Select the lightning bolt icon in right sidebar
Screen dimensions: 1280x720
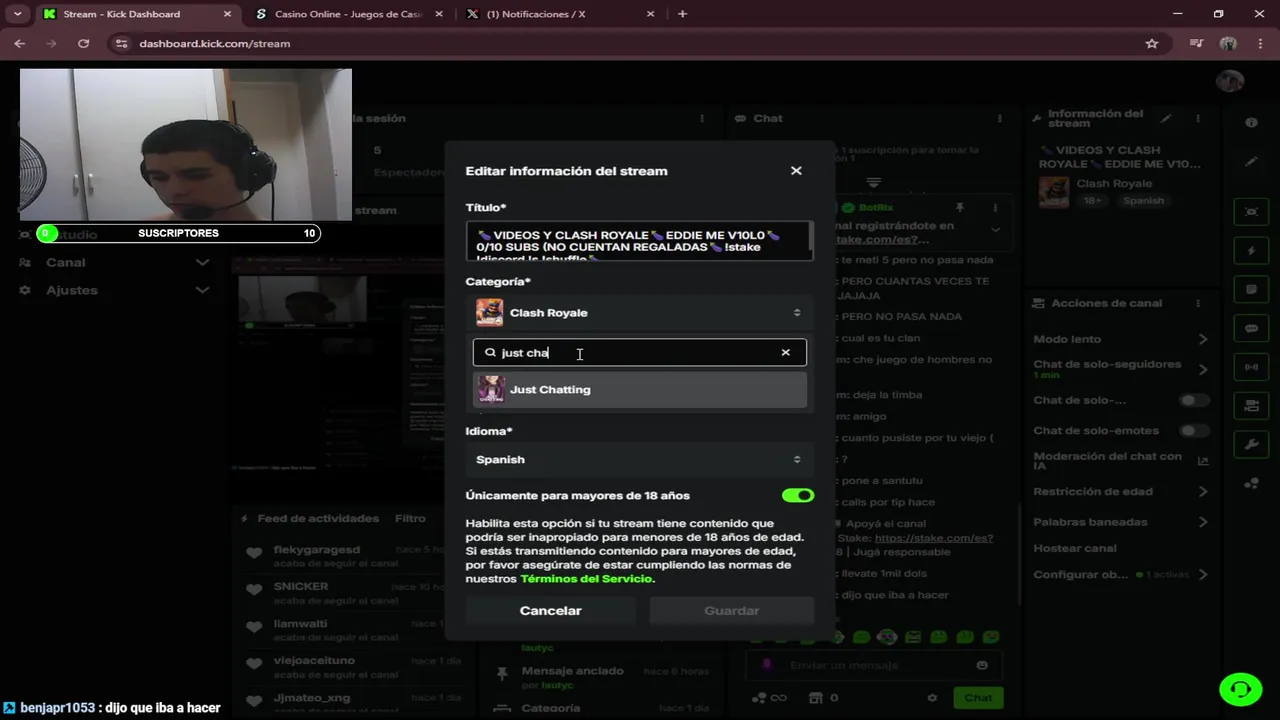(1251, 250)
